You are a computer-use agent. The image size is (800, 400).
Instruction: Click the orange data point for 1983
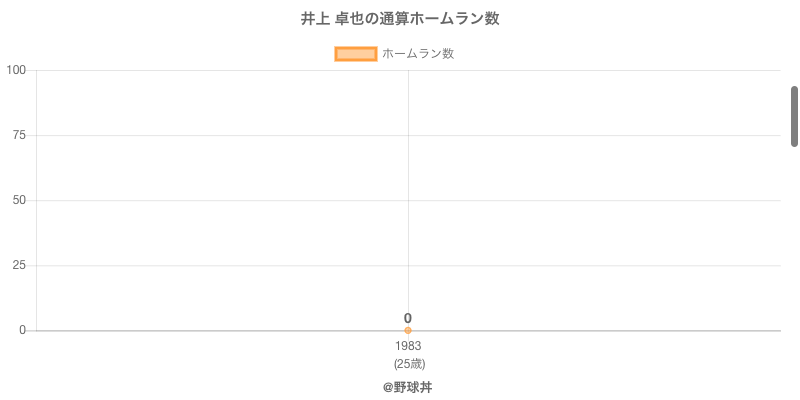[x=408, y=330]
